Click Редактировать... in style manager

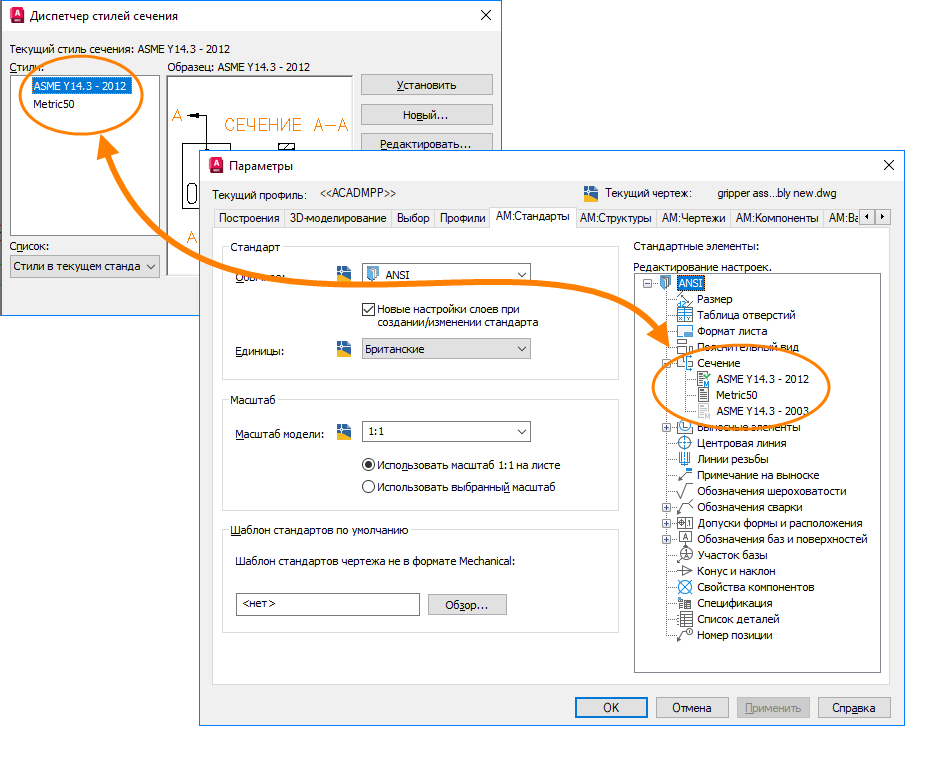426,143
